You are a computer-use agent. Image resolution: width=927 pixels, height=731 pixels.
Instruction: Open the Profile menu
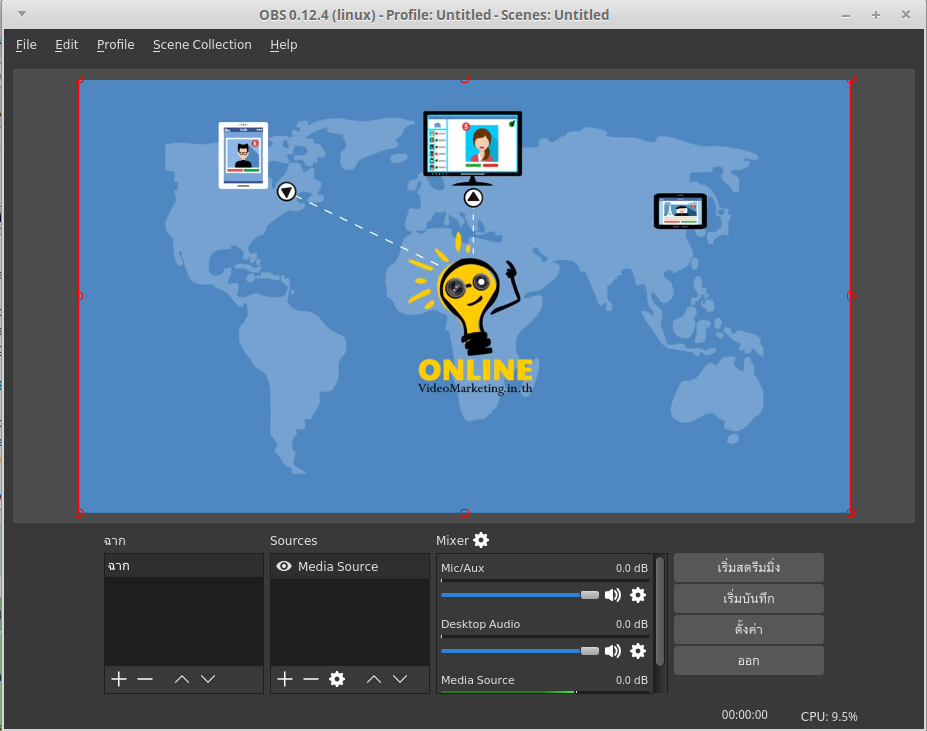click(x=115, y=45)
